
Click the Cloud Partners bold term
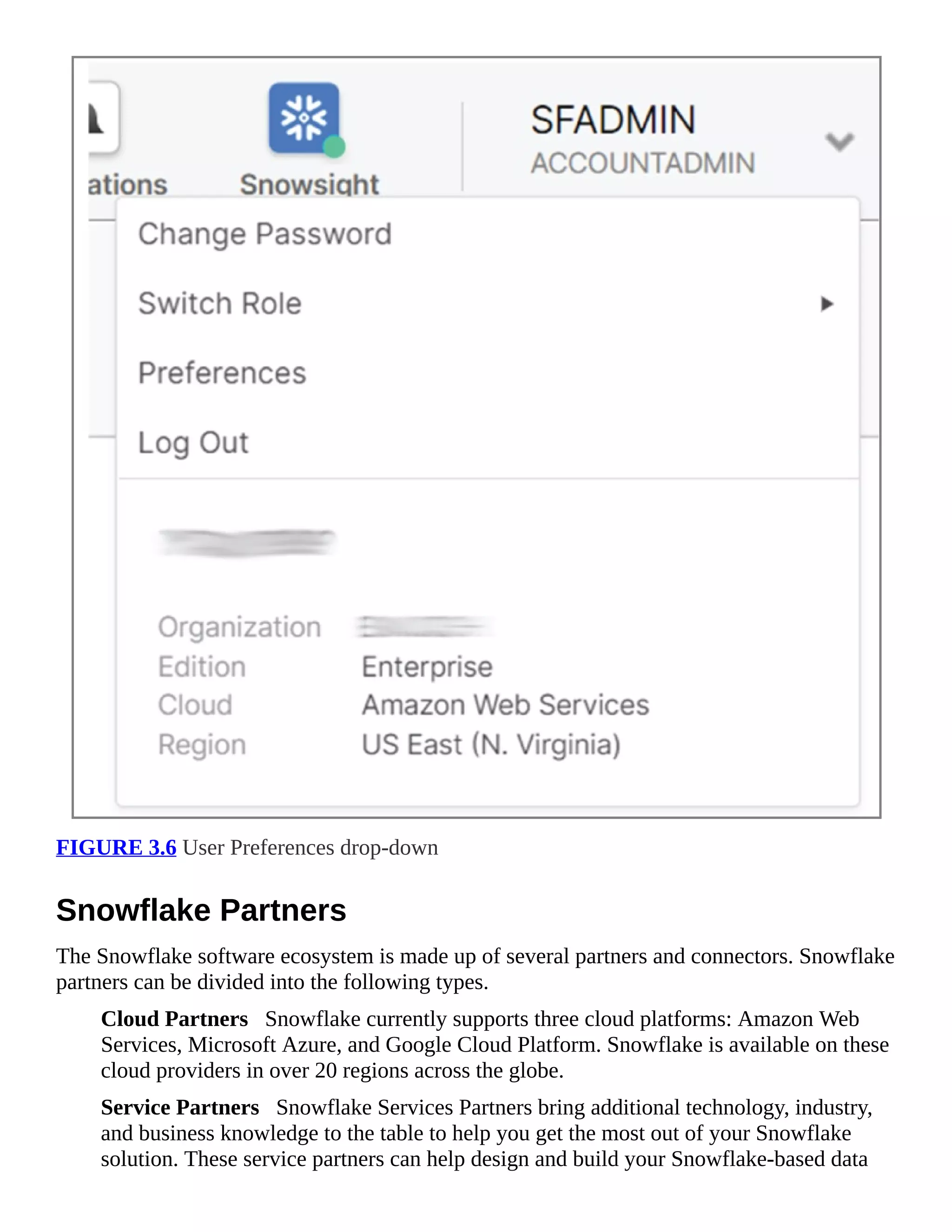pyautogui.click(x=174, y=1020)
